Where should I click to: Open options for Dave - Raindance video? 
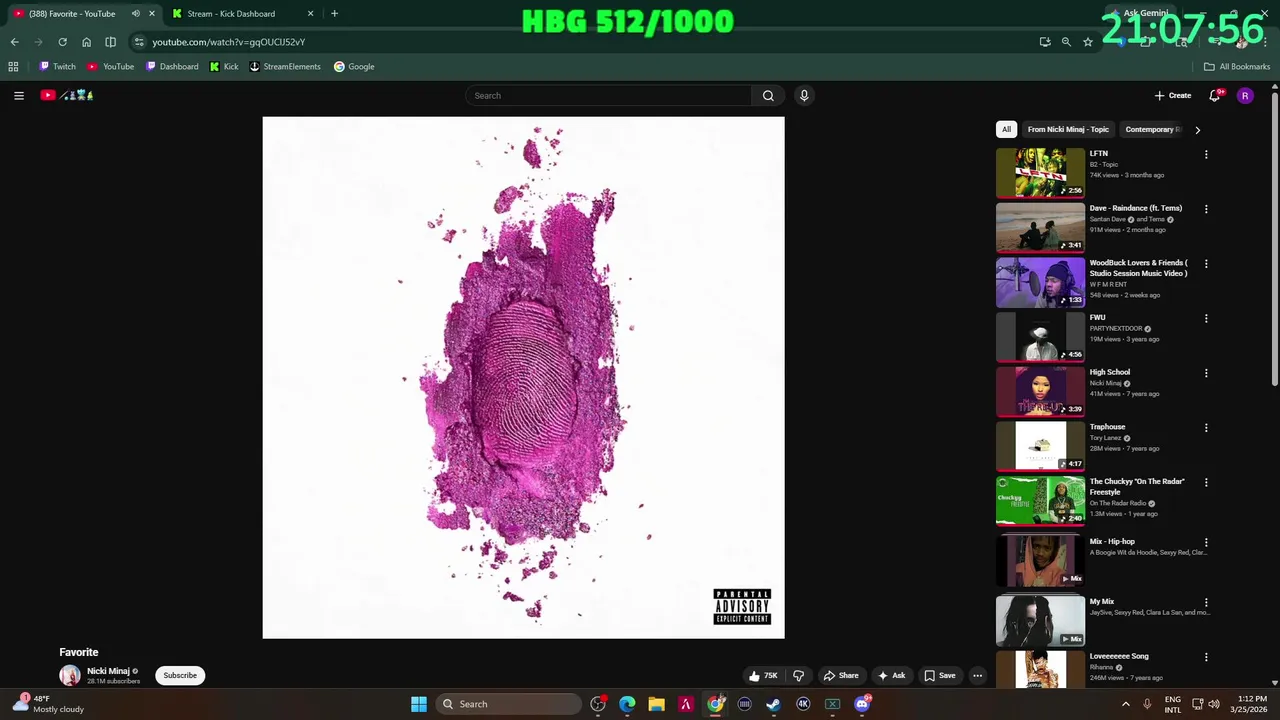point(1206,209)
